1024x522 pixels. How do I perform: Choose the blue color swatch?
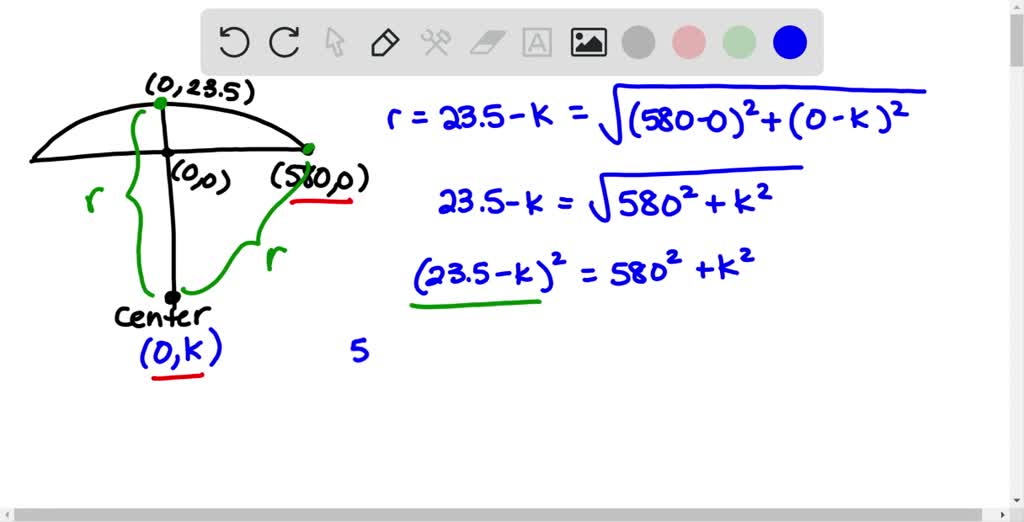click(790, 42)
